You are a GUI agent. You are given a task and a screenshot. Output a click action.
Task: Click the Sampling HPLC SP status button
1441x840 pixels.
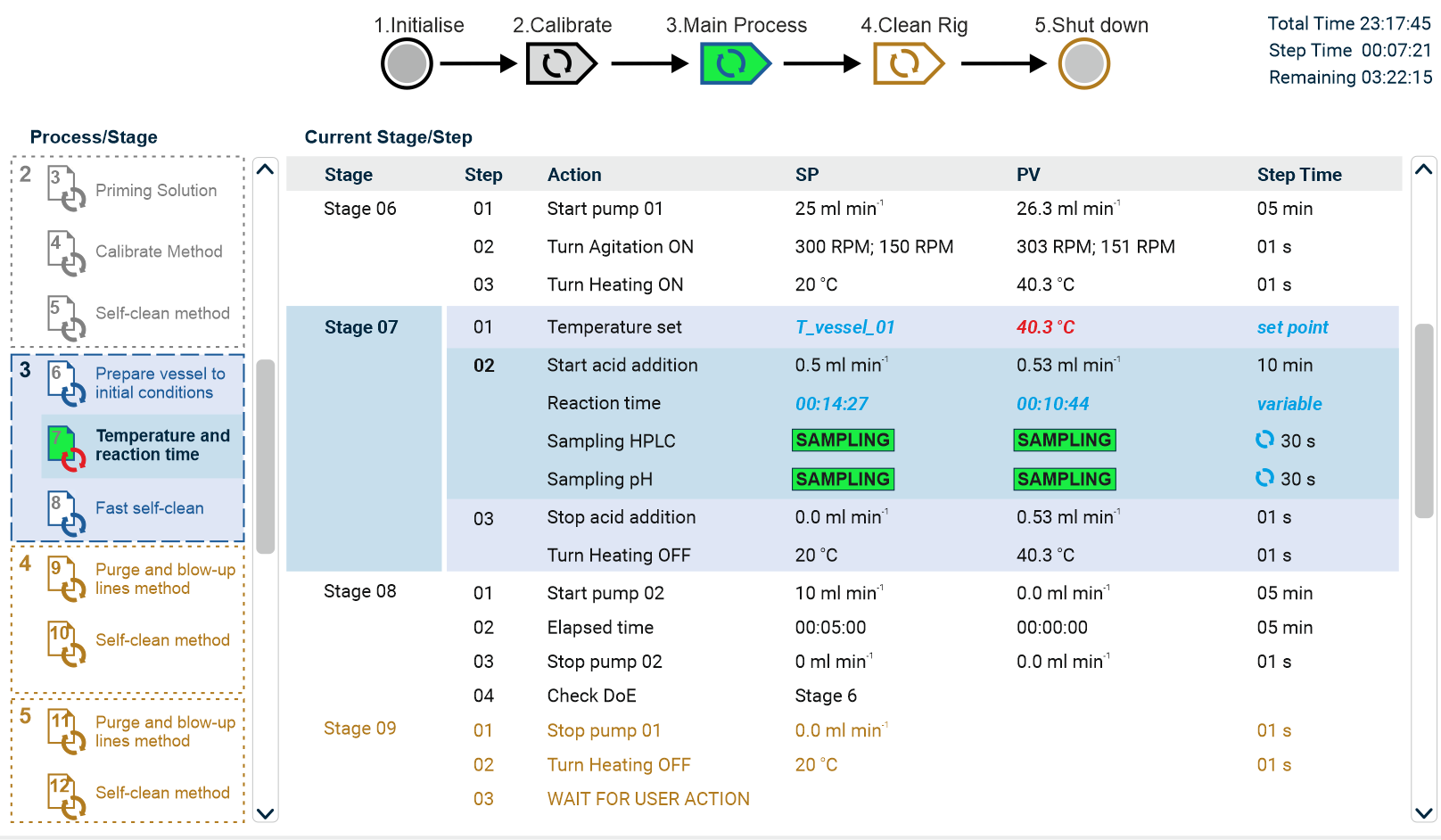843,441
